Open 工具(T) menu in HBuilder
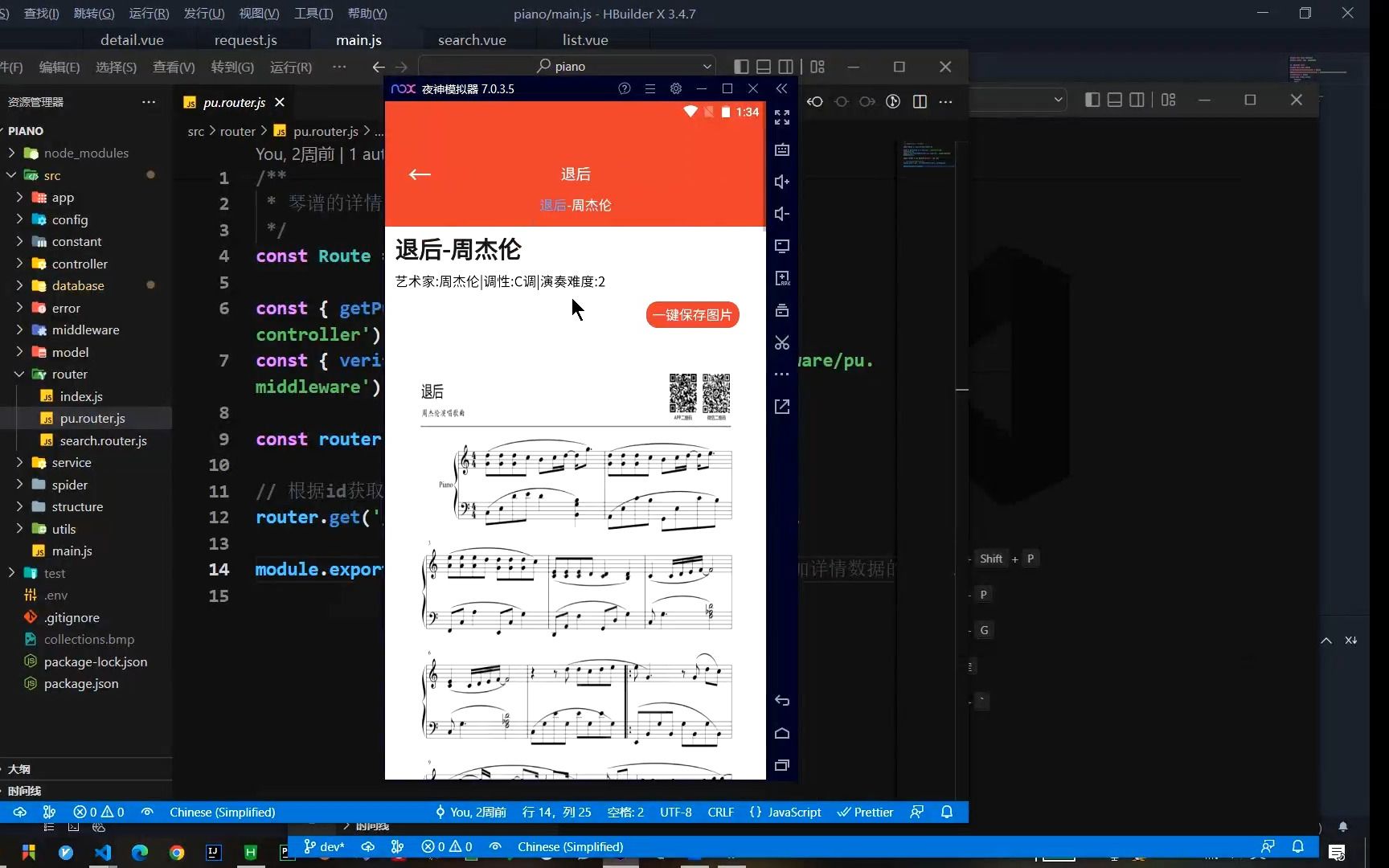The image size is (1389, 868). (x=313, y=14)
